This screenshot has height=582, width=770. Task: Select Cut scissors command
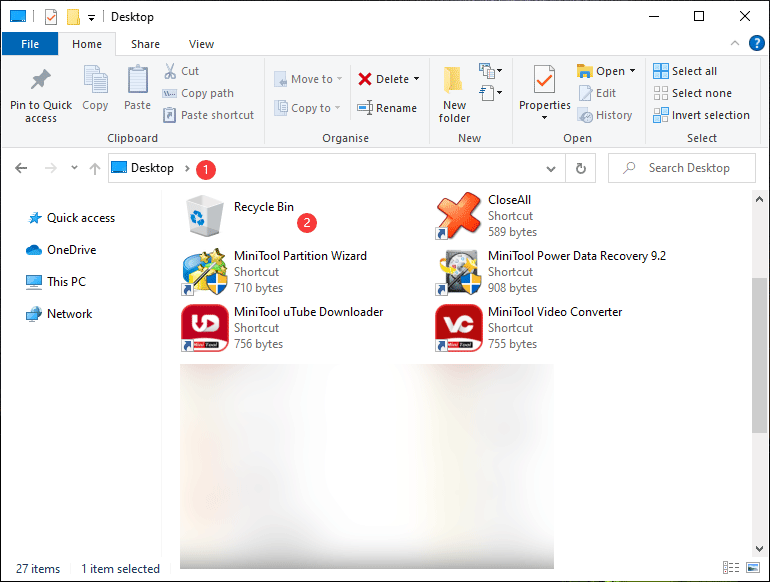click(x=181, y=71)
